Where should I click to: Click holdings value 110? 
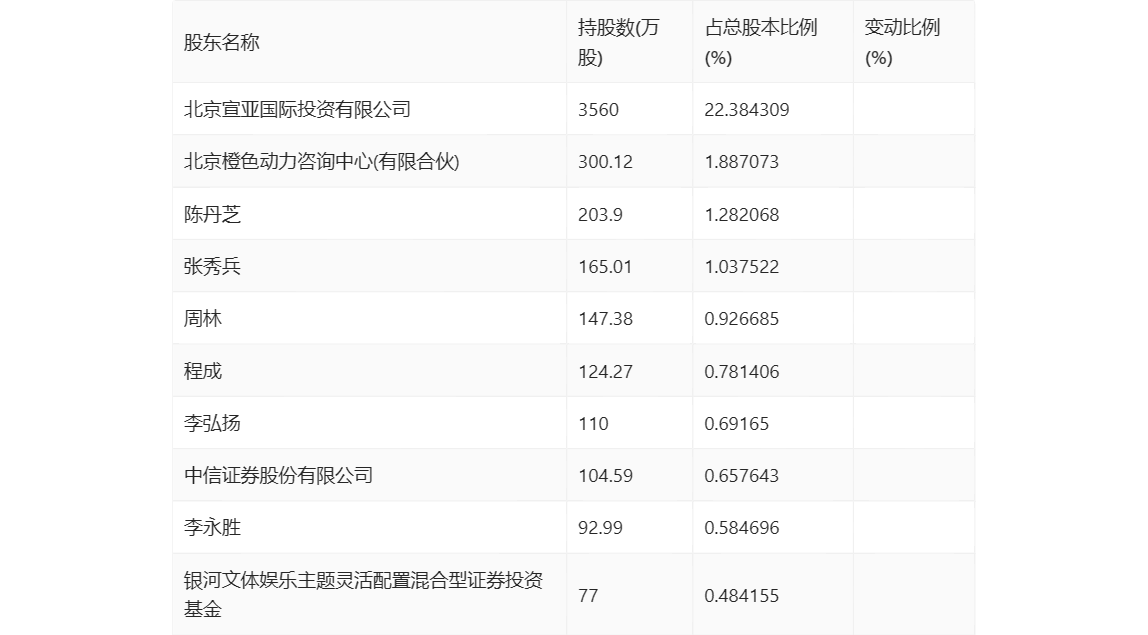593,423
